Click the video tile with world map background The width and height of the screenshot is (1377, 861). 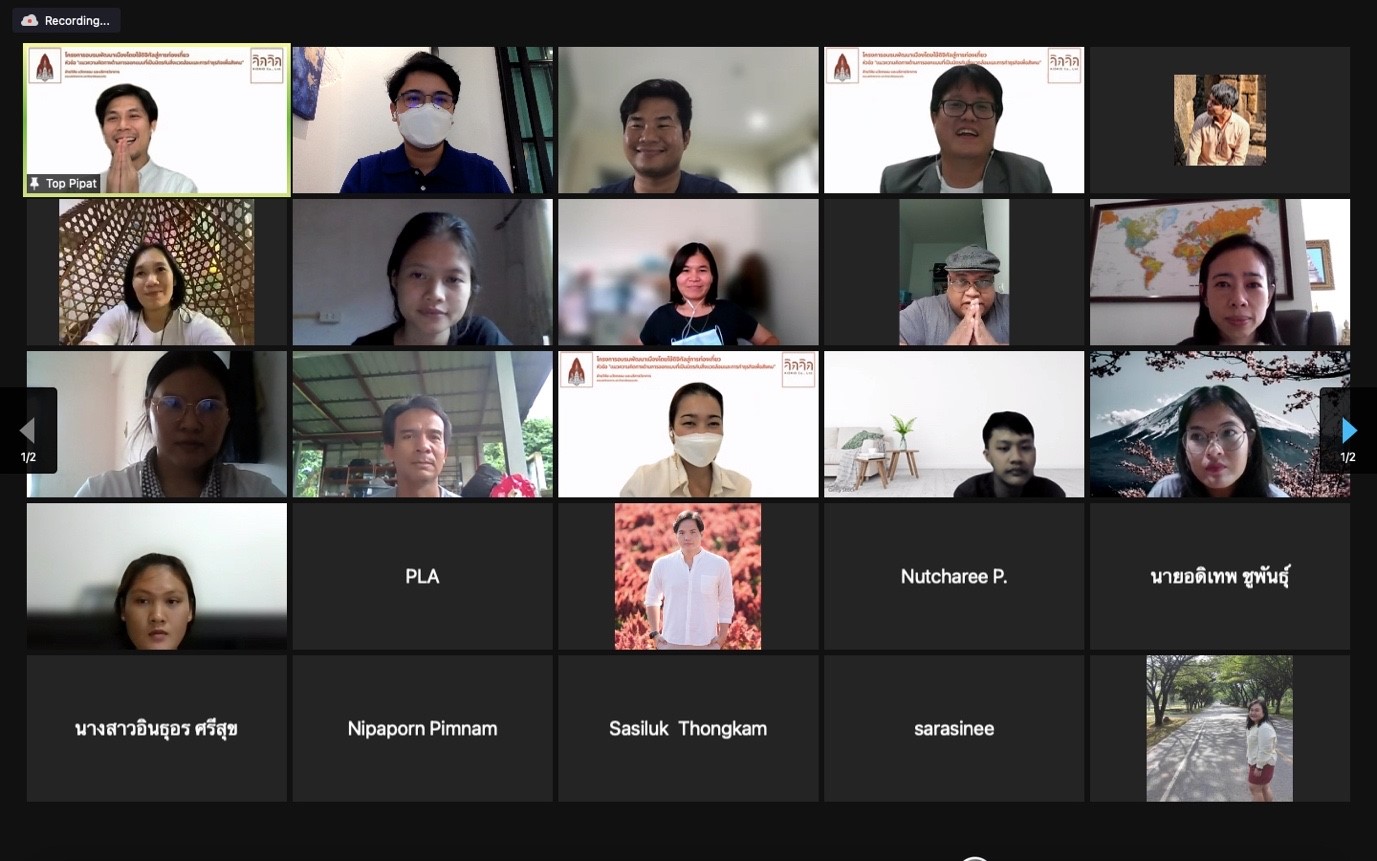(1220, 272)
